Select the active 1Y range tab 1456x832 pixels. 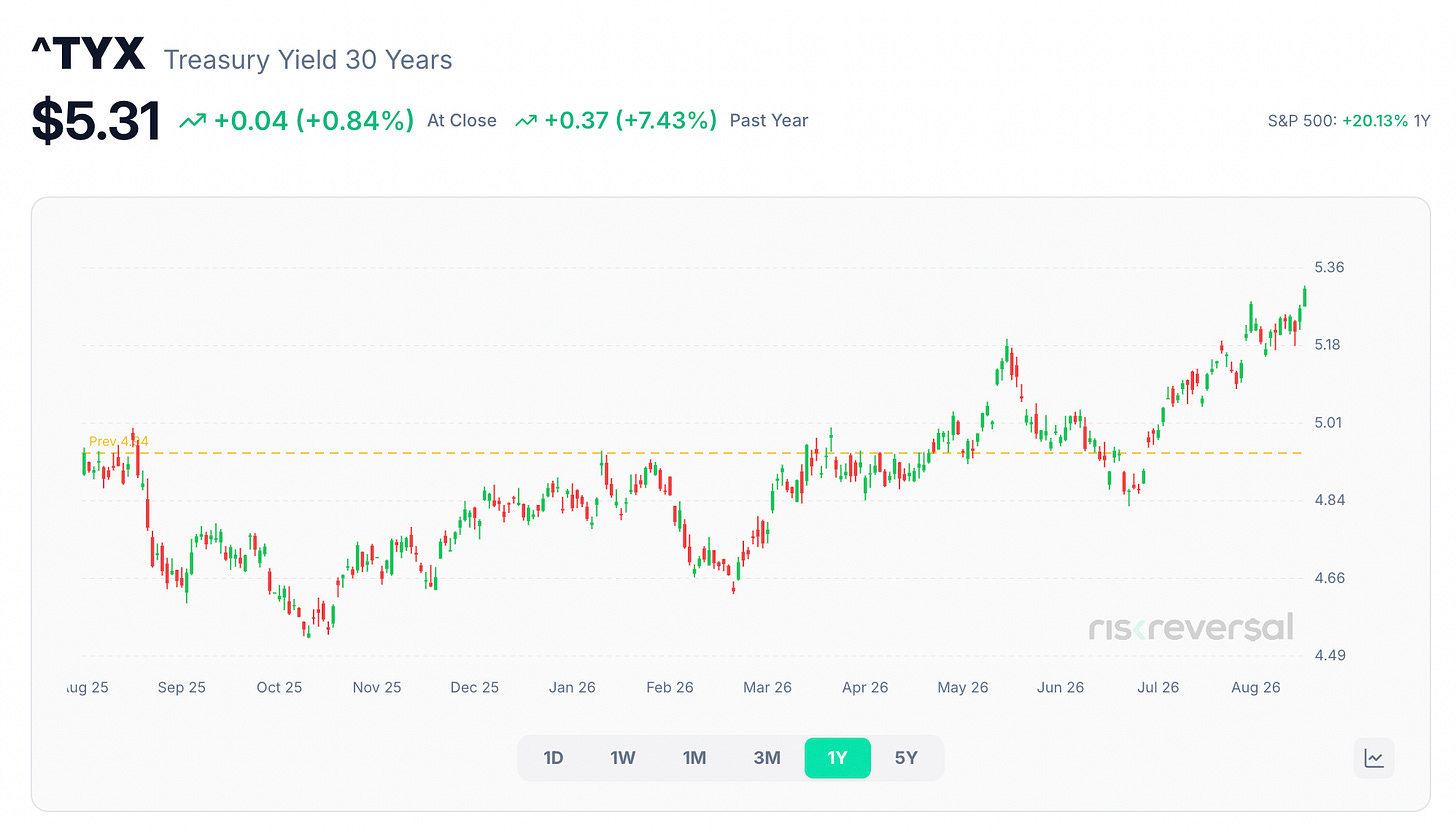tap(838, 758)
